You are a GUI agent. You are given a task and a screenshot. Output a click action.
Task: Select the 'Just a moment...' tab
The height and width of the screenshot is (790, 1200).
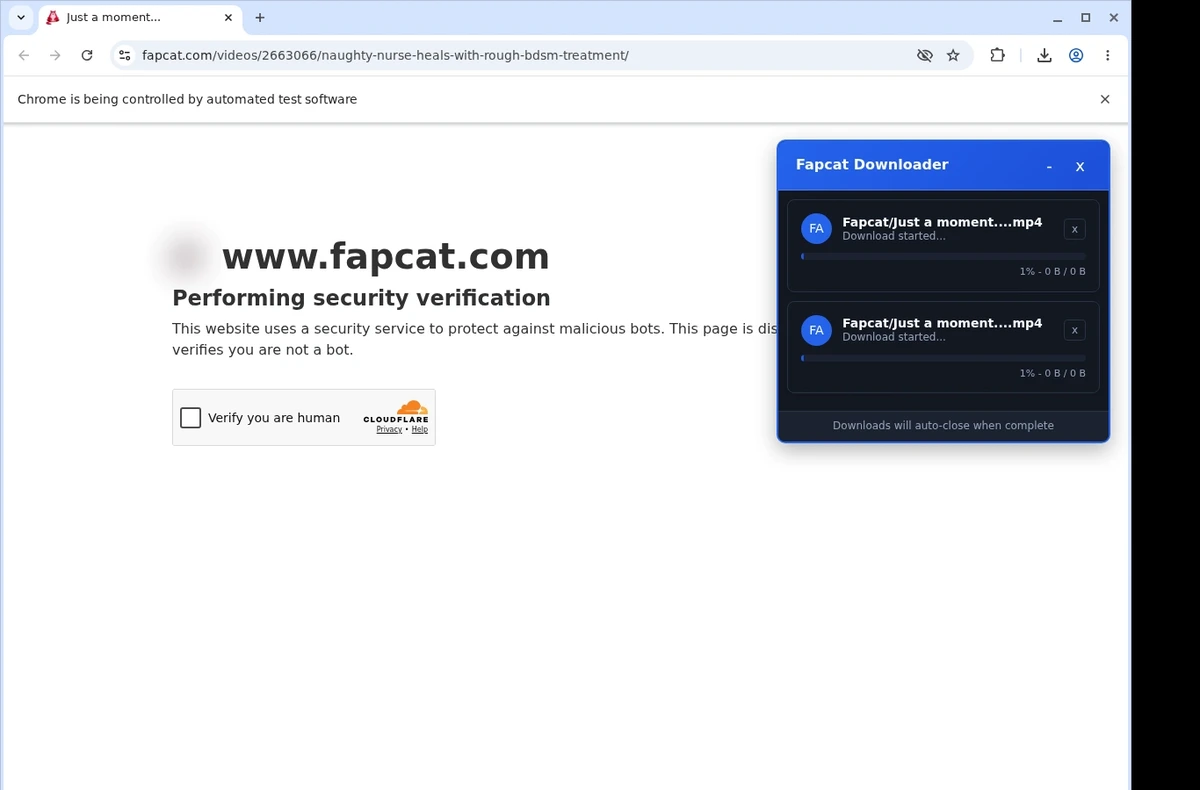pyautogui.click(x=140, y=18)
